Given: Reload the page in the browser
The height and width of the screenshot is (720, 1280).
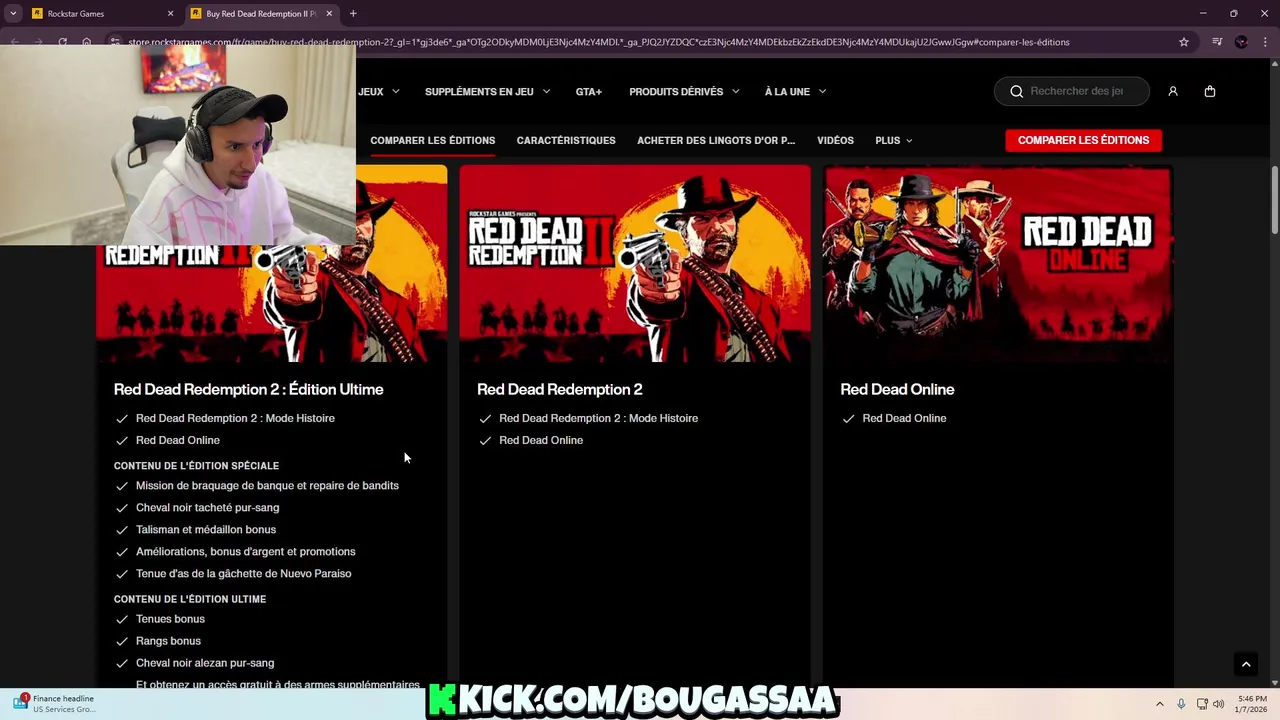Looking at the screenshot, I should coord(62,42).
